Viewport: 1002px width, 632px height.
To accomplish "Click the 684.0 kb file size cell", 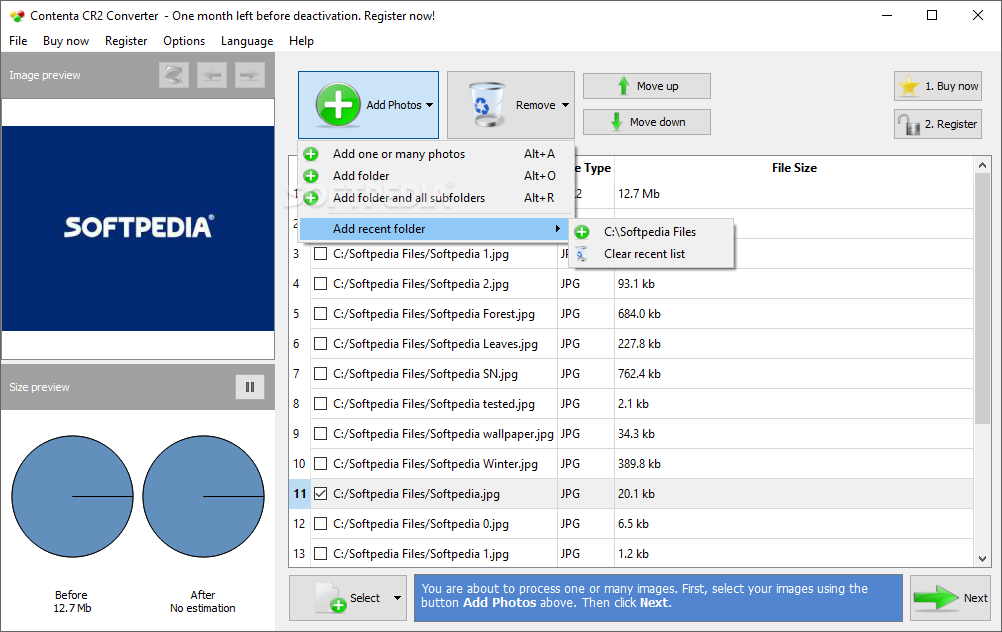I will tap(794, 314).
